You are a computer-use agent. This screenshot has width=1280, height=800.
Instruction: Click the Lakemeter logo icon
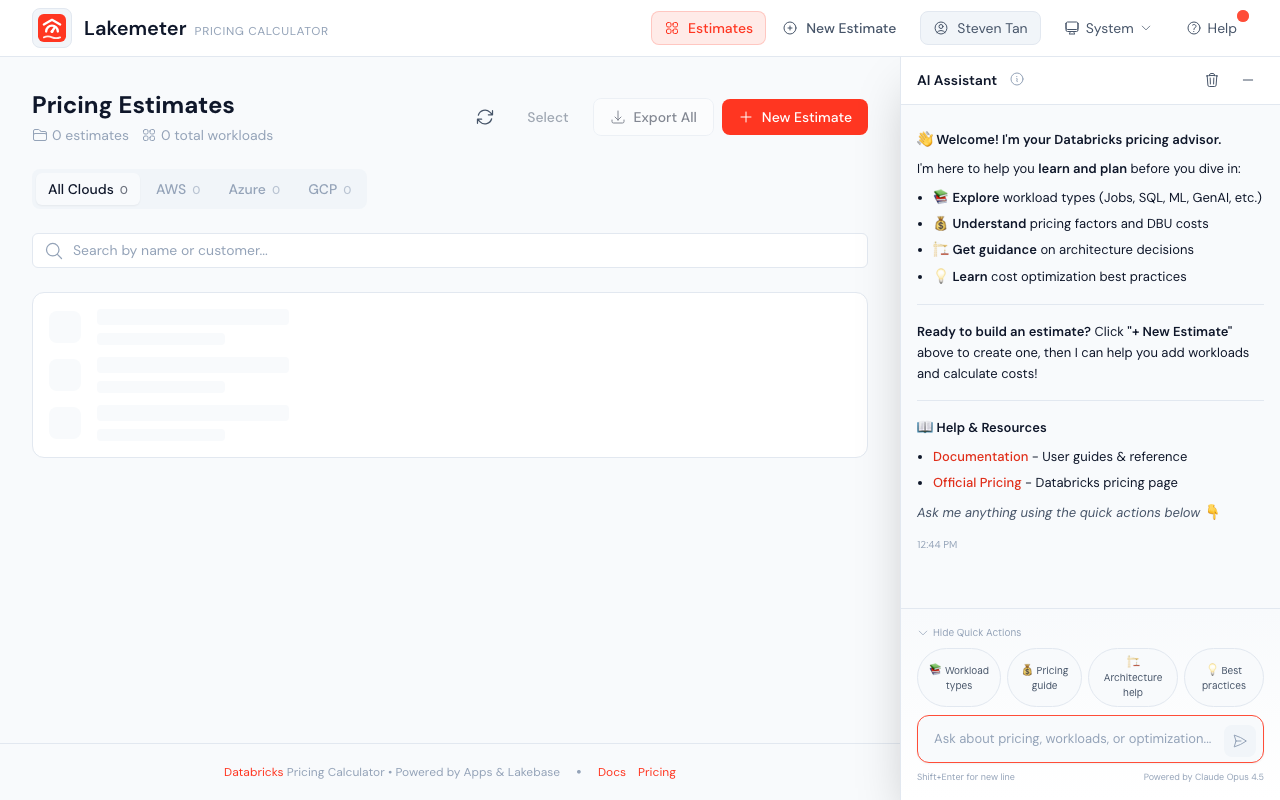pos(52,28)
